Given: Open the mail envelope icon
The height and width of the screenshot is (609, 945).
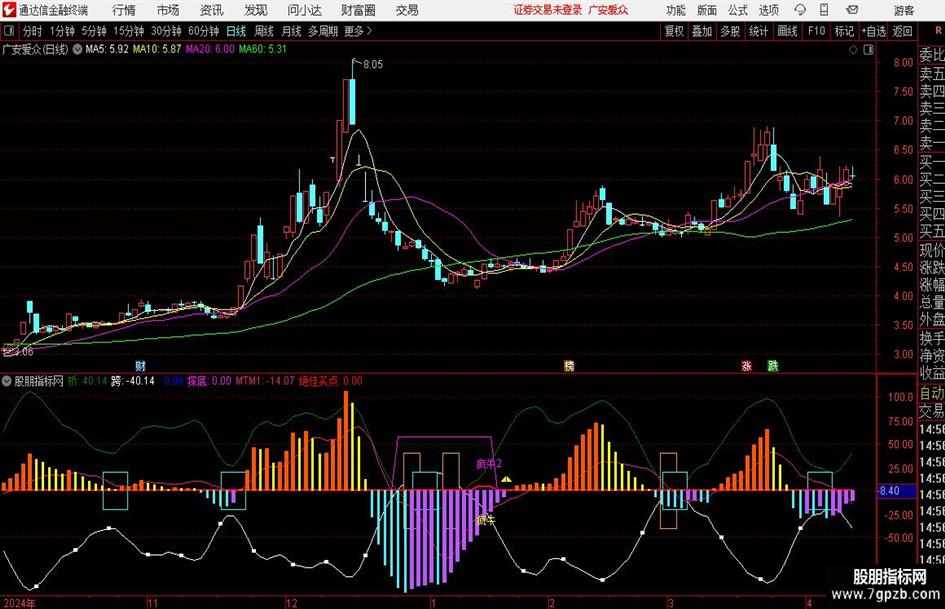Looking at the screenshot, I should (852, 10).
